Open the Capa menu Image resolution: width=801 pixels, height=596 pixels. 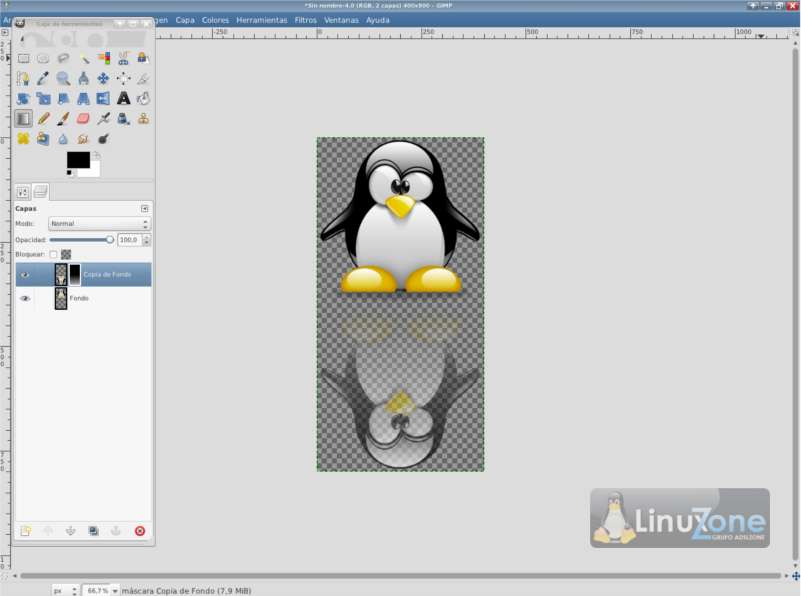[x=185, y=20]
